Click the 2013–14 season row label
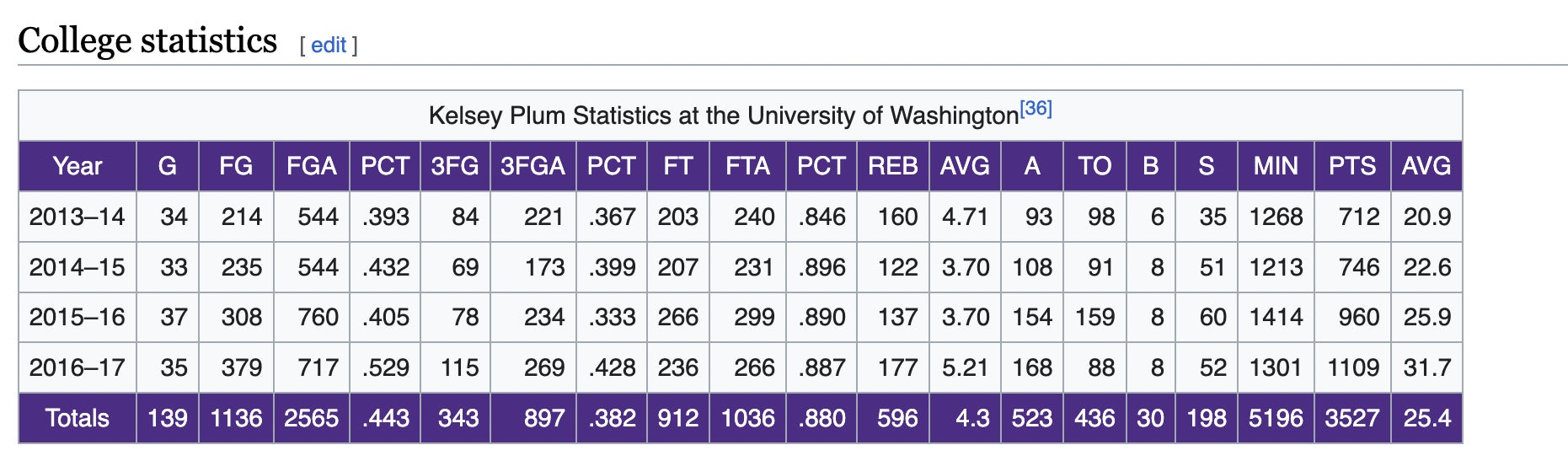This screenshot has width=1568, height=461. pos(78,217)
